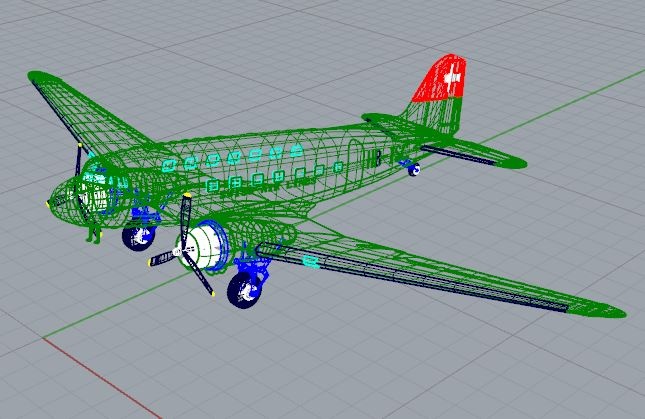
Task: Select the frontmost cyan cabin window in upper row
Action: (x=169, y=165)
